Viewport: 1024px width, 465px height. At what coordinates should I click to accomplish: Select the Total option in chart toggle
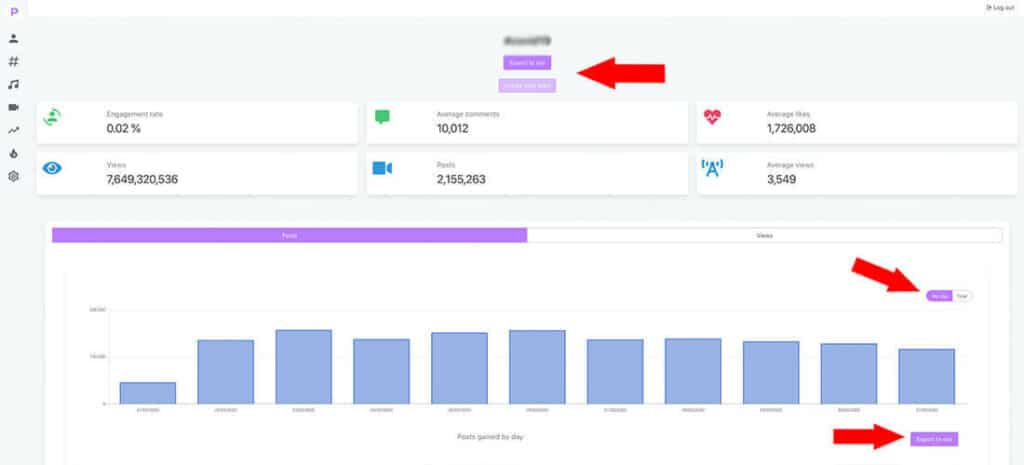point(962,296)
